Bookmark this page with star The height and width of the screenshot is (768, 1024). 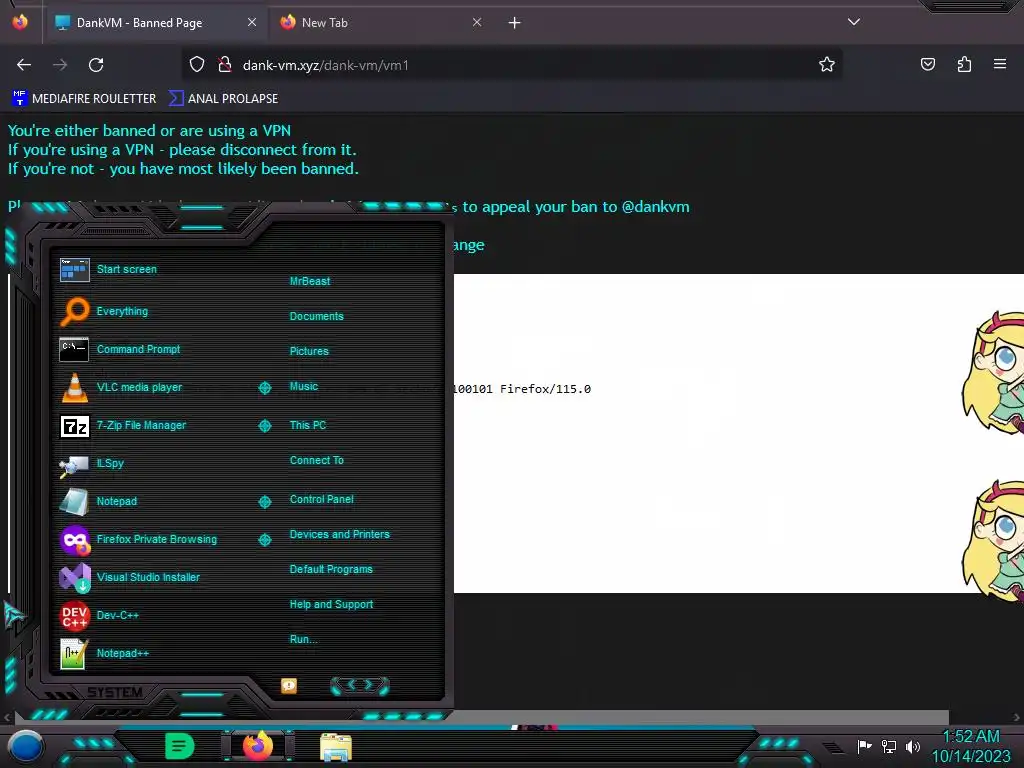click(827, 65)
